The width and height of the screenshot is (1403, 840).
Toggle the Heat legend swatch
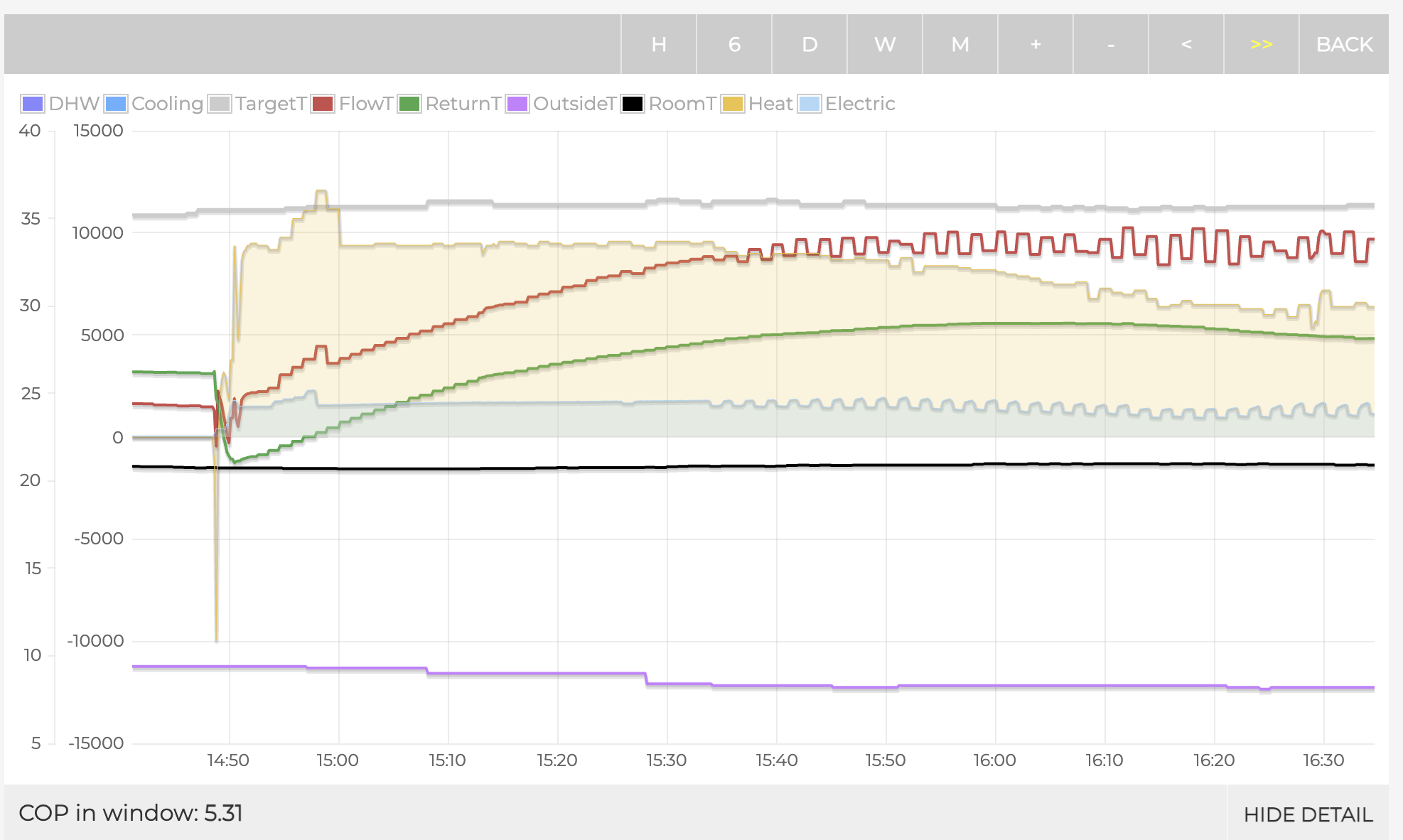coord(733,104)
